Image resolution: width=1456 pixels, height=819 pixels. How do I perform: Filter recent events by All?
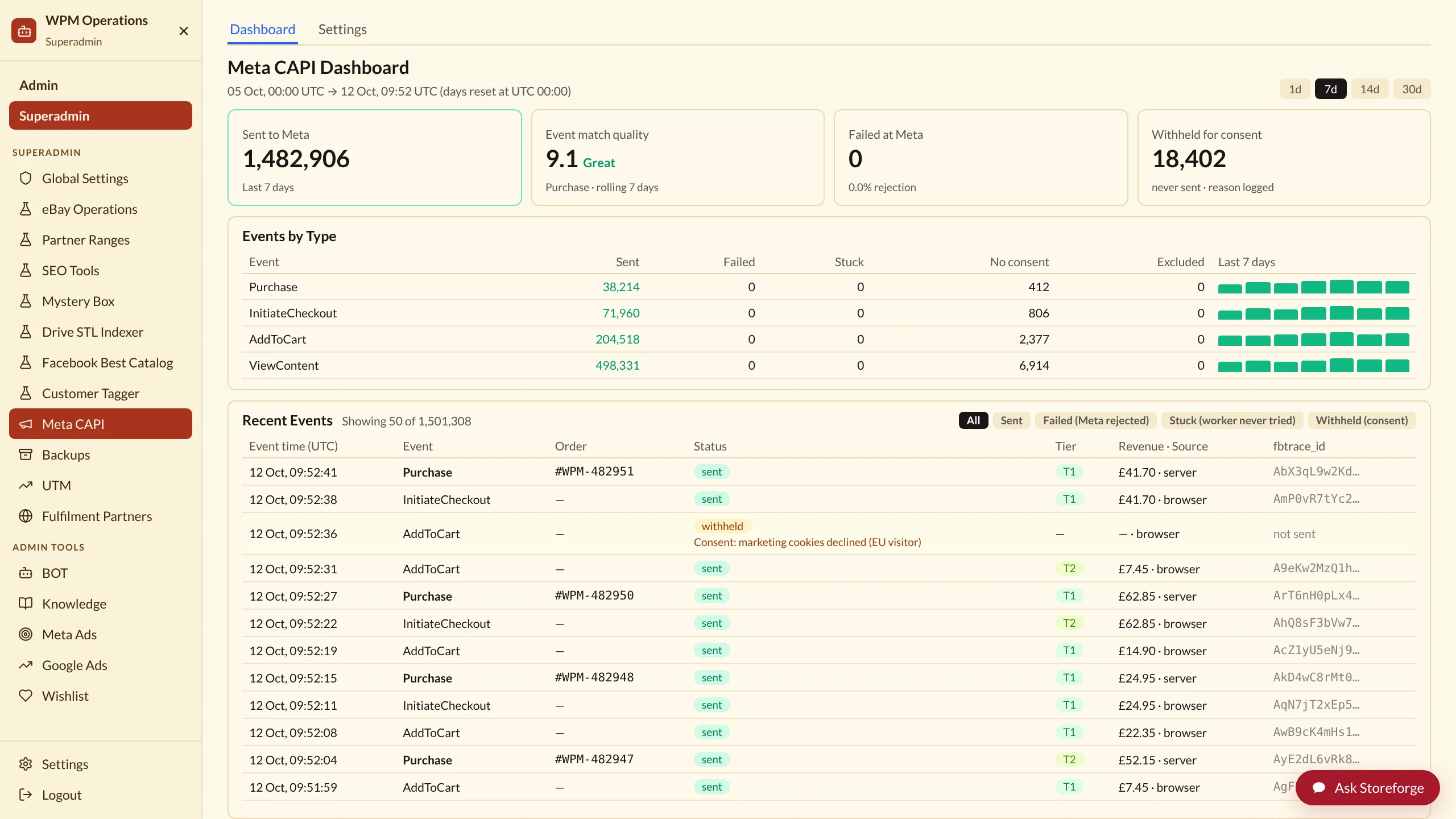coord(973,420)
